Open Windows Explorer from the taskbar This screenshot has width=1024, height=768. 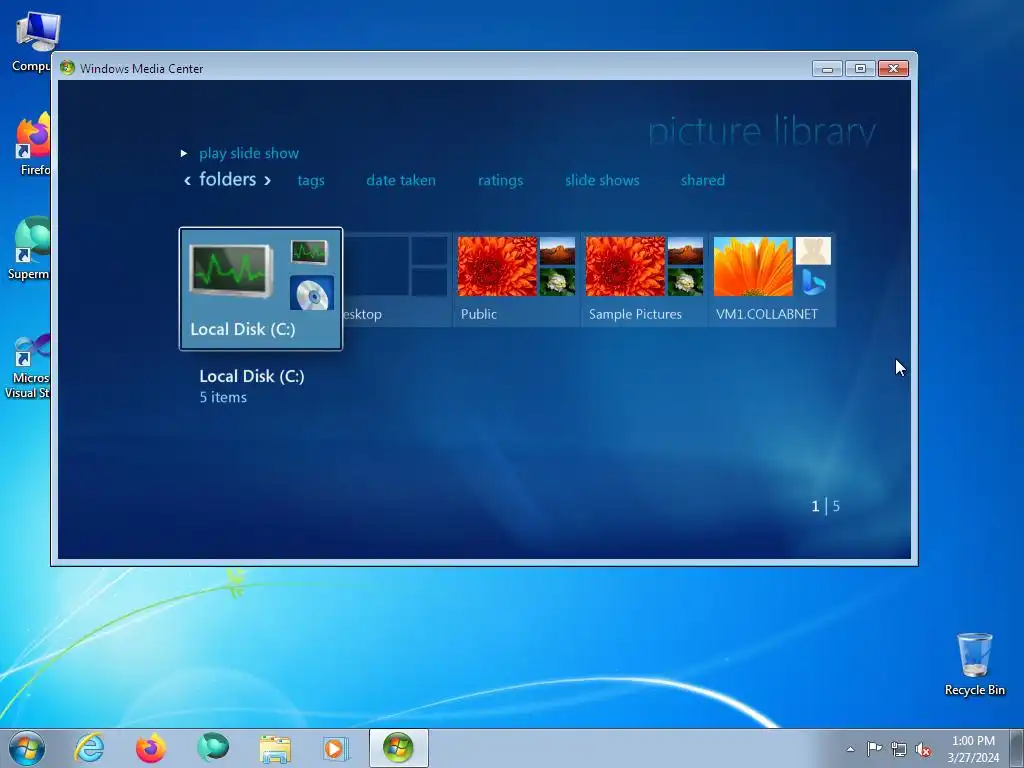[275, 748]
